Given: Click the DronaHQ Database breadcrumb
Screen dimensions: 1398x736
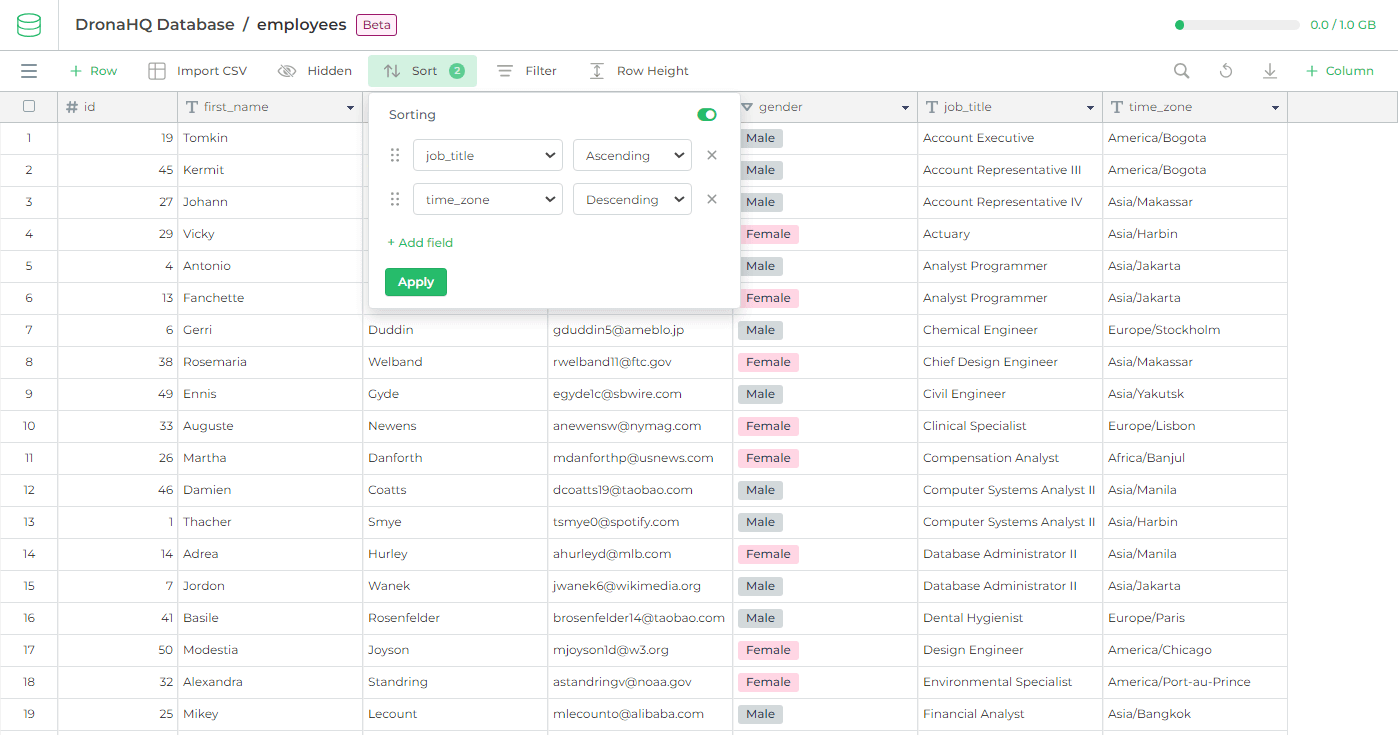Looking at the screenshot, I should coord(155,25).
